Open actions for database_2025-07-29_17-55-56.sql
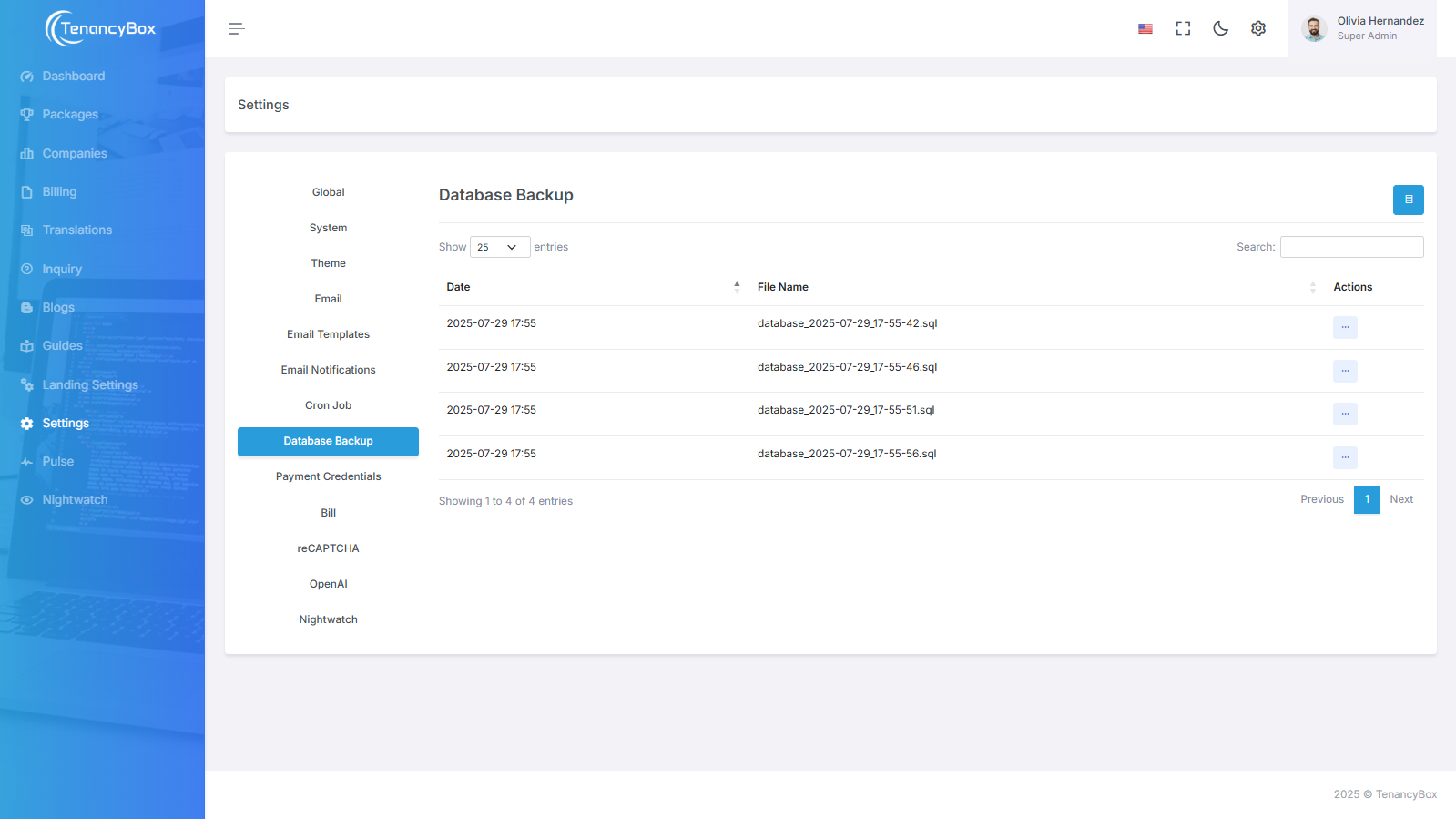The width and height of the screenshot is (1456, 819). (1345, 457)
